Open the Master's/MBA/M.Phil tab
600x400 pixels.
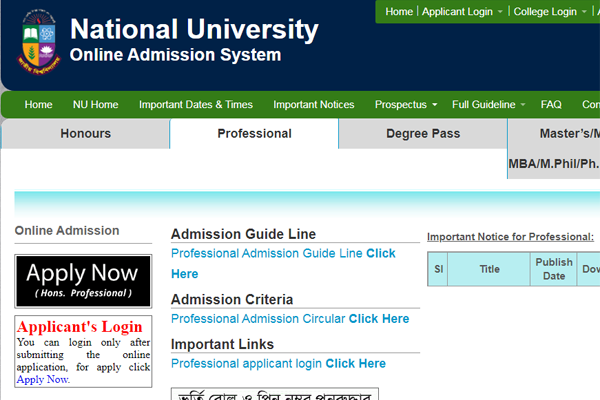point(554,149)
